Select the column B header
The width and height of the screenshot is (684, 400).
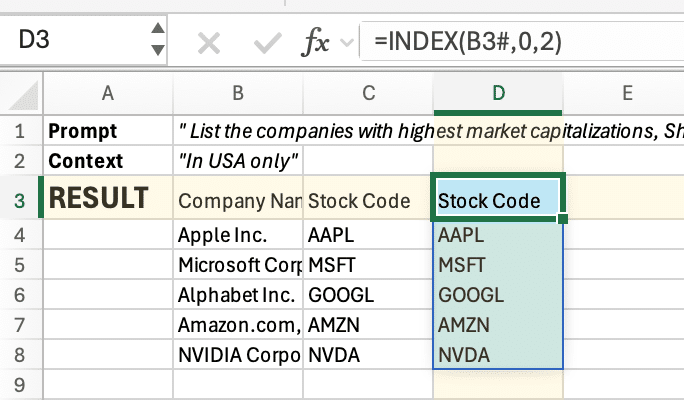pyautogui.click(x=237, y=94)
